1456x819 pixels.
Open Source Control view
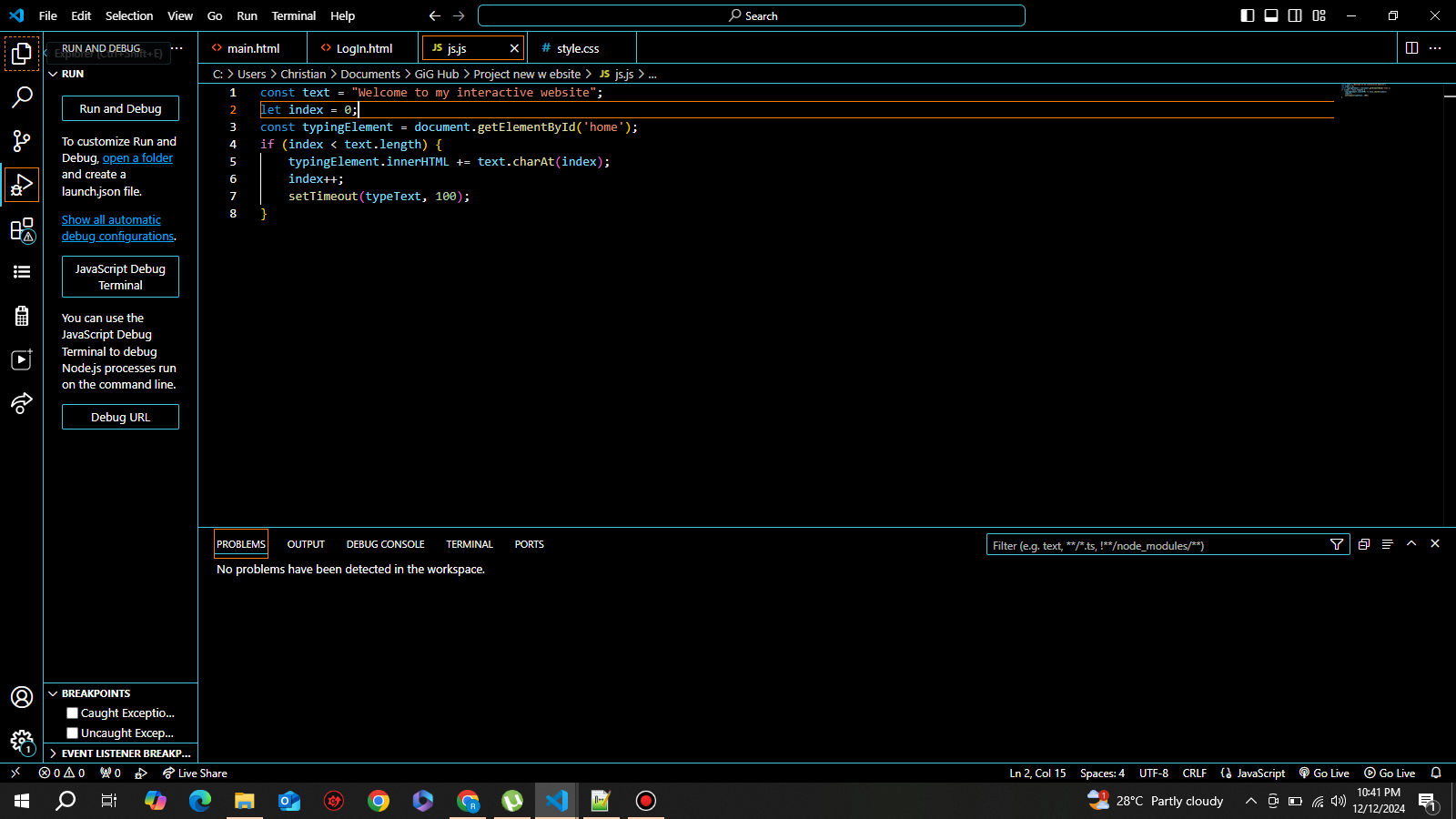22,140
